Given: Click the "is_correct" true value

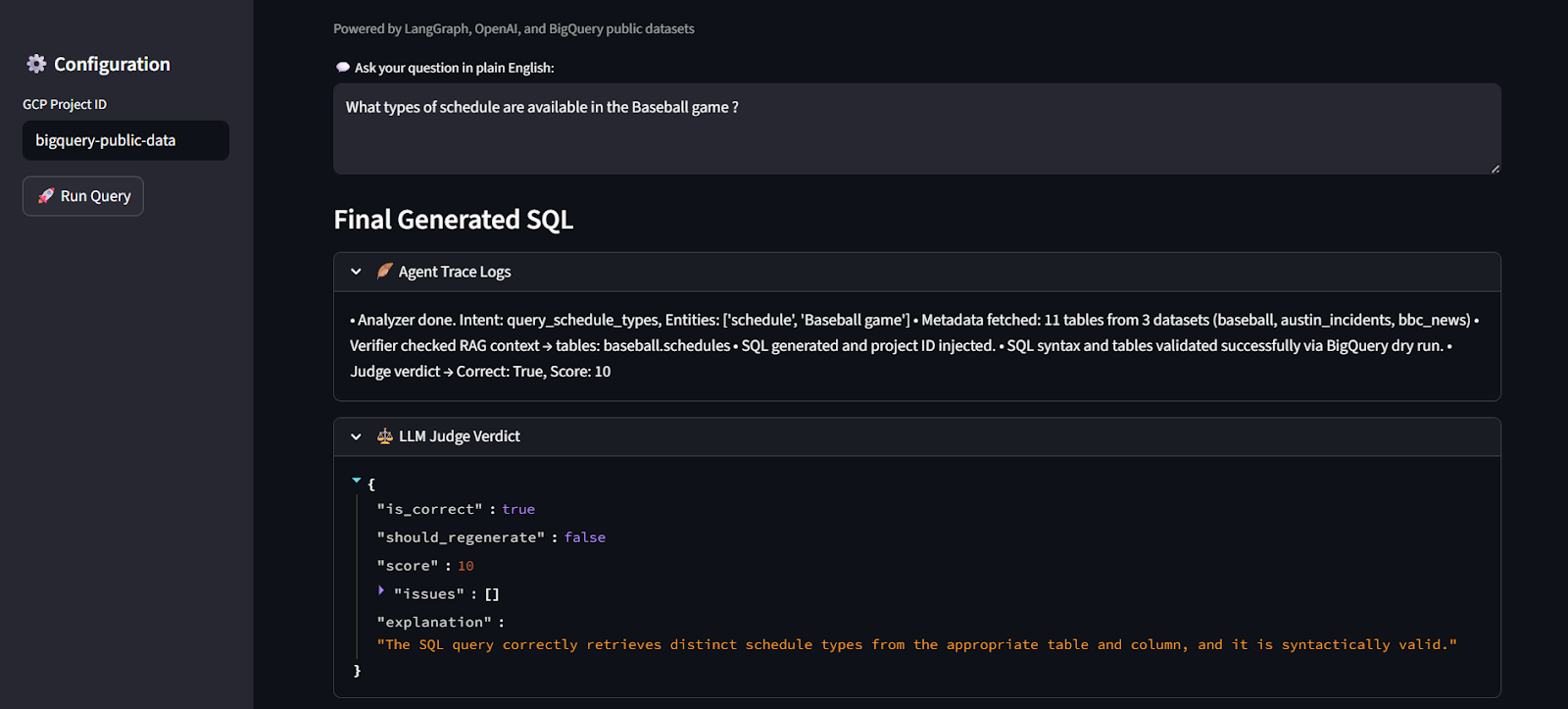Looking at the screenshot, I should tap(518, 509).
